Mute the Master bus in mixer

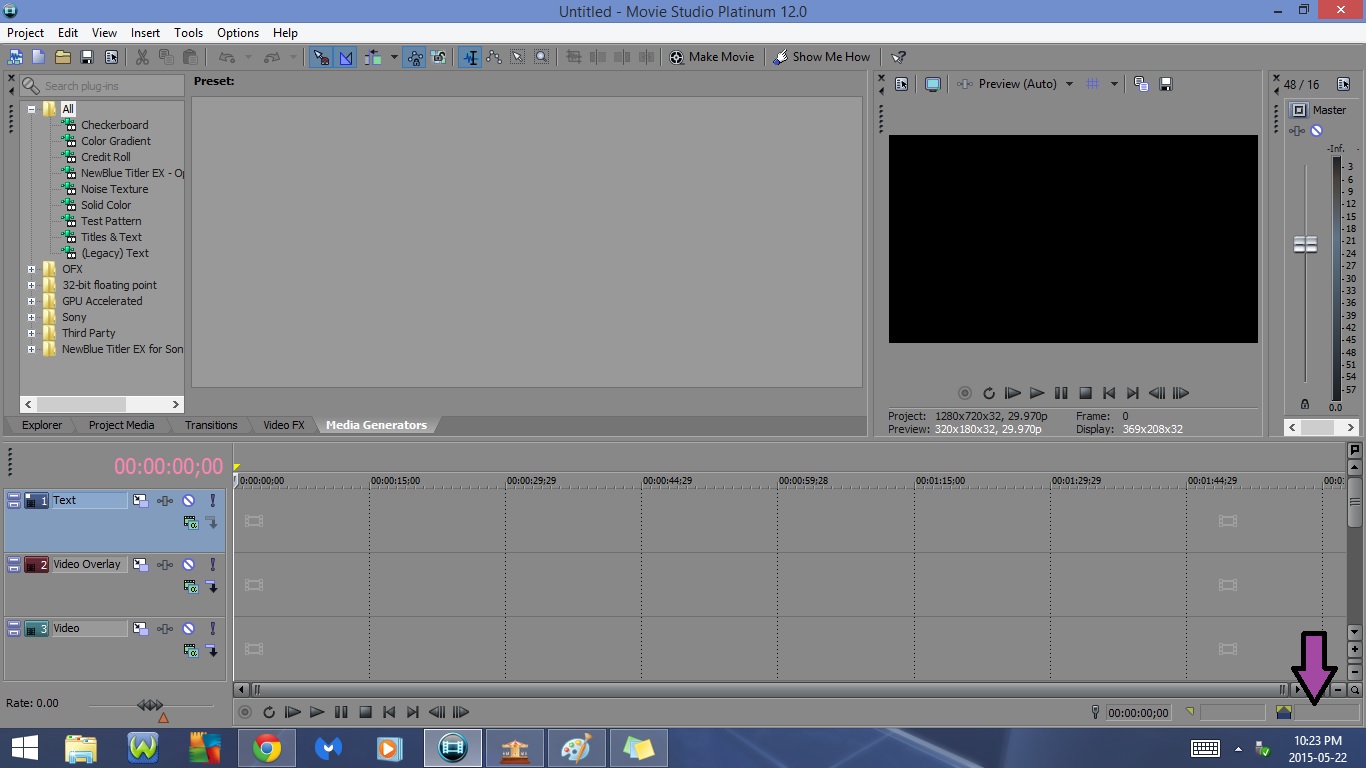pos(1316,131)
